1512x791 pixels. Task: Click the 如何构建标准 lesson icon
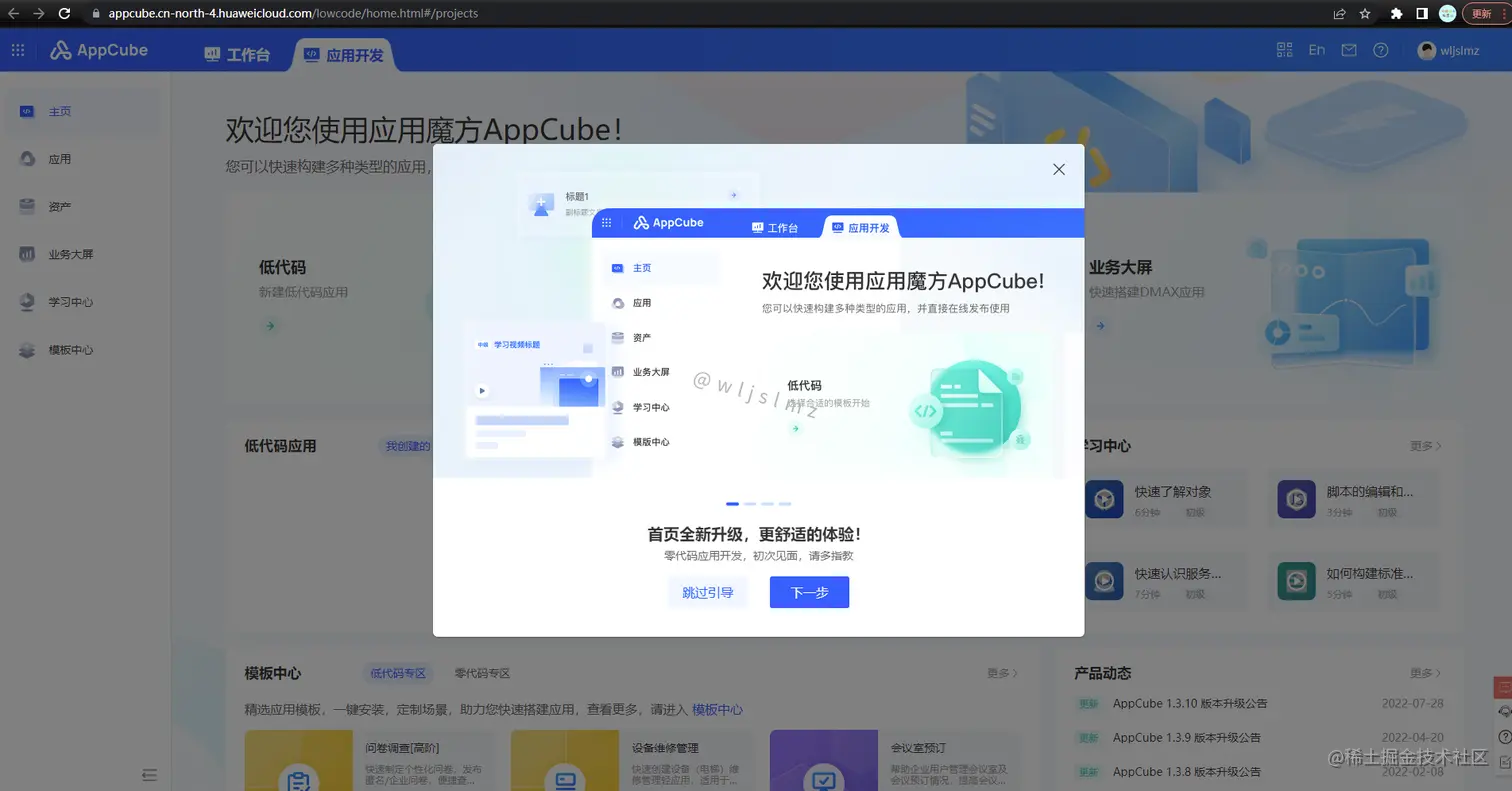point(1296,581)
